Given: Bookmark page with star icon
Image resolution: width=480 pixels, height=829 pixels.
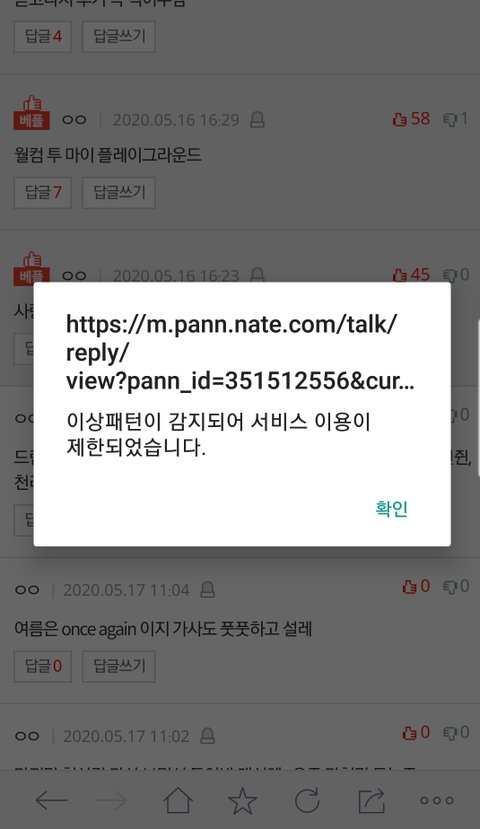Looking at the screenshot, I should tap(242, 800).
